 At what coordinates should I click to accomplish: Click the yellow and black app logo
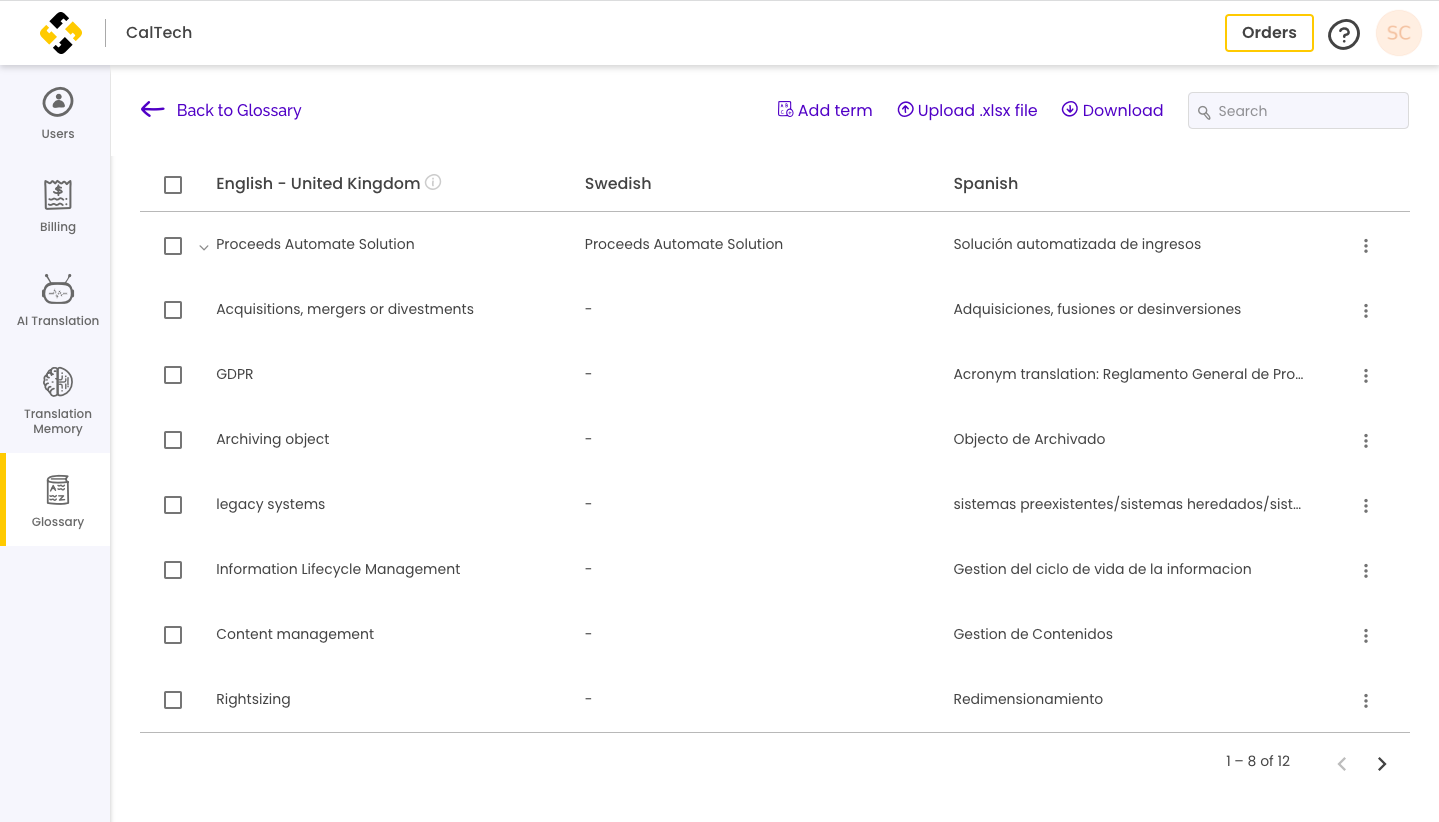click(61, 33)
